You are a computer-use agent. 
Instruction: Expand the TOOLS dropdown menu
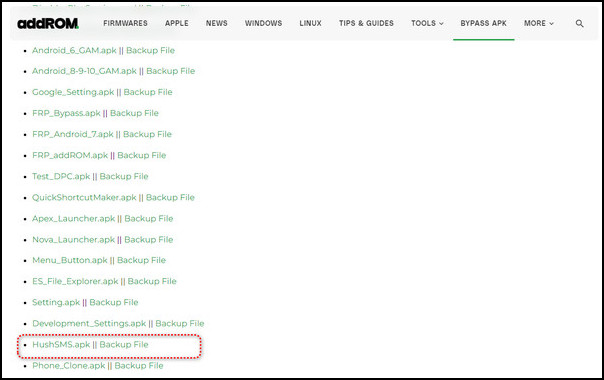[427, 23]
